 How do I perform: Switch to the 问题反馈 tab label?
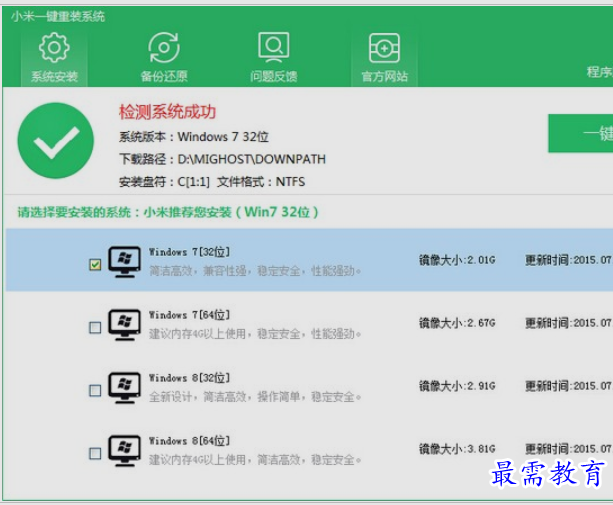click(274, 76)
